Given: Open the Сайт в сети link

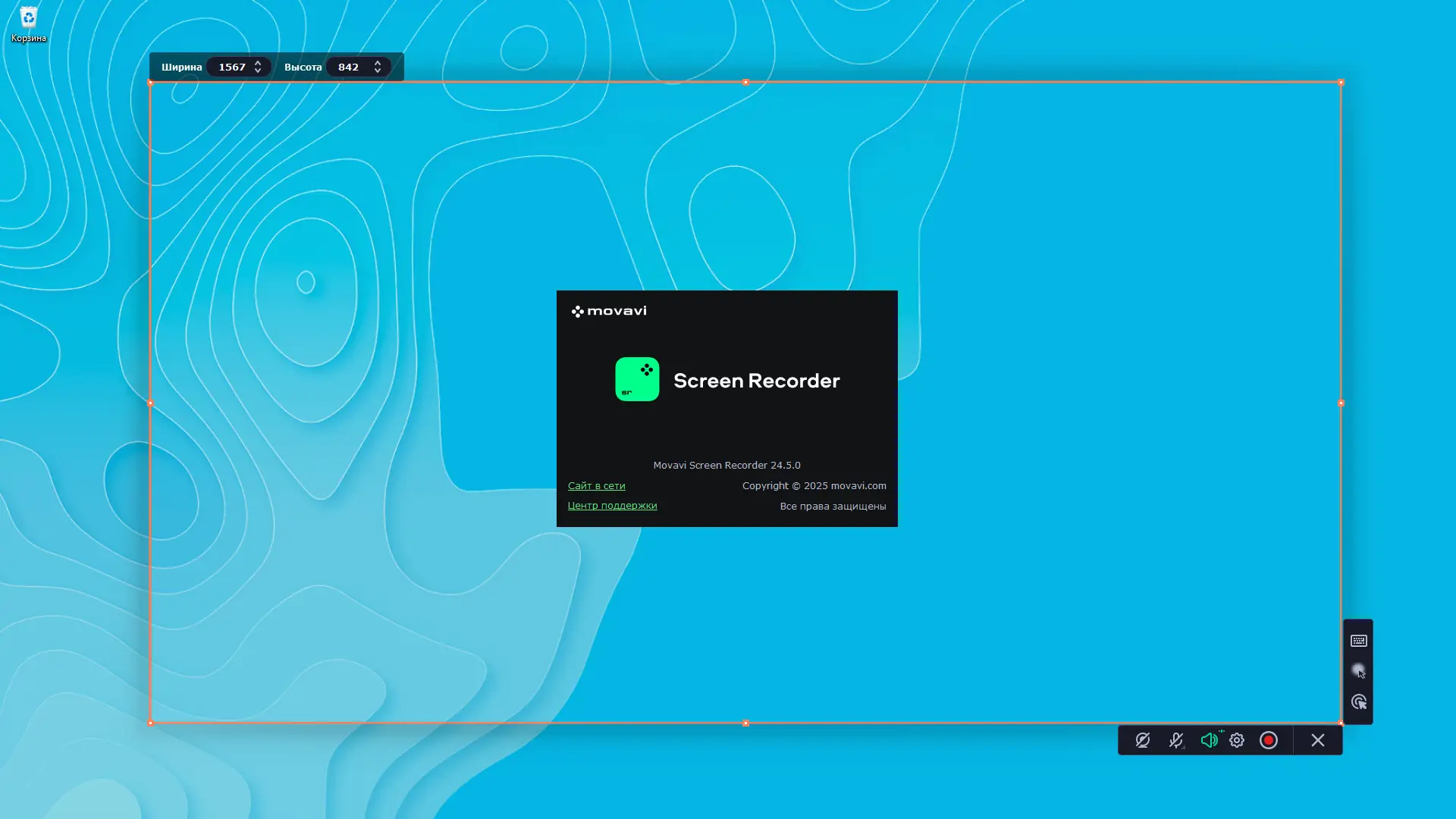Looking at the screenshot, I should 596,485.
